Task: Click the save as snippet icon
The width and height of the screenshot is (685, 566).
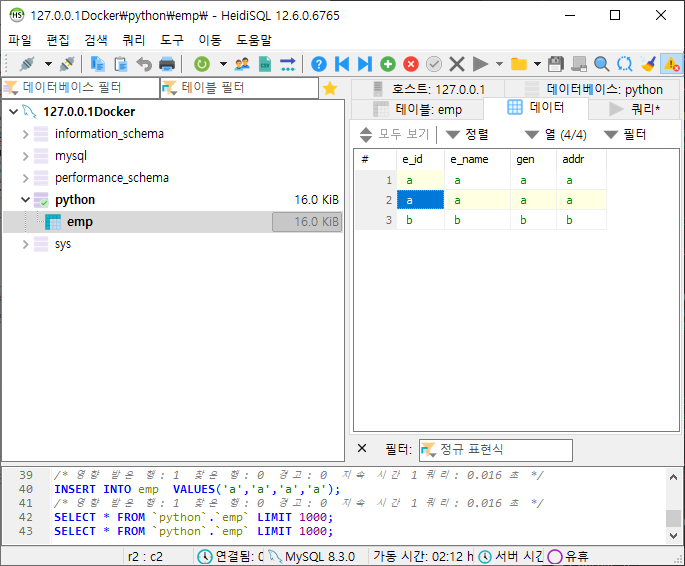Action: pyautogui.click(x=579, y=64)
